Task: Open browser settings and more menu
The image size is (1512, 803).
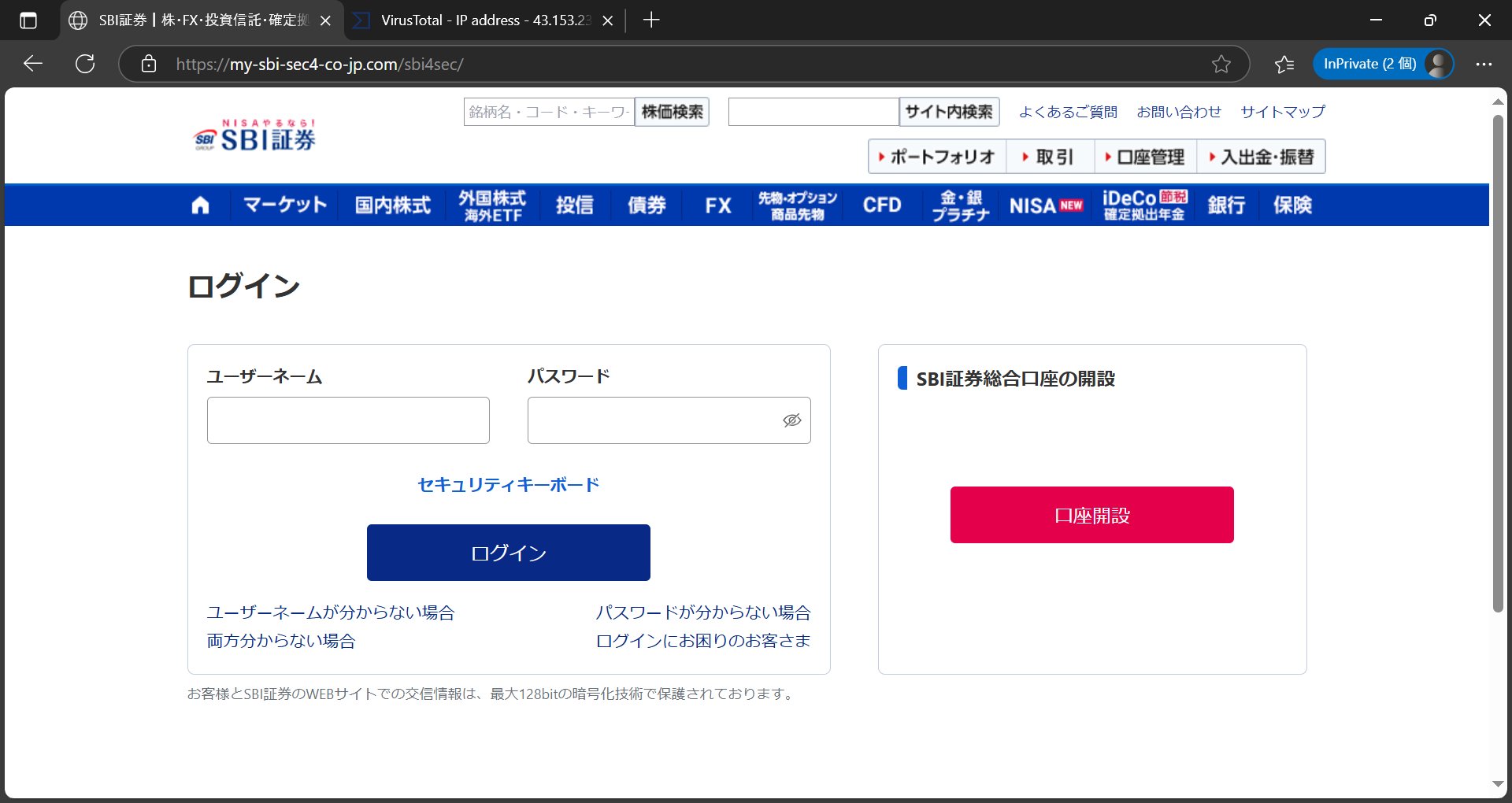Action: (1484, 64)
